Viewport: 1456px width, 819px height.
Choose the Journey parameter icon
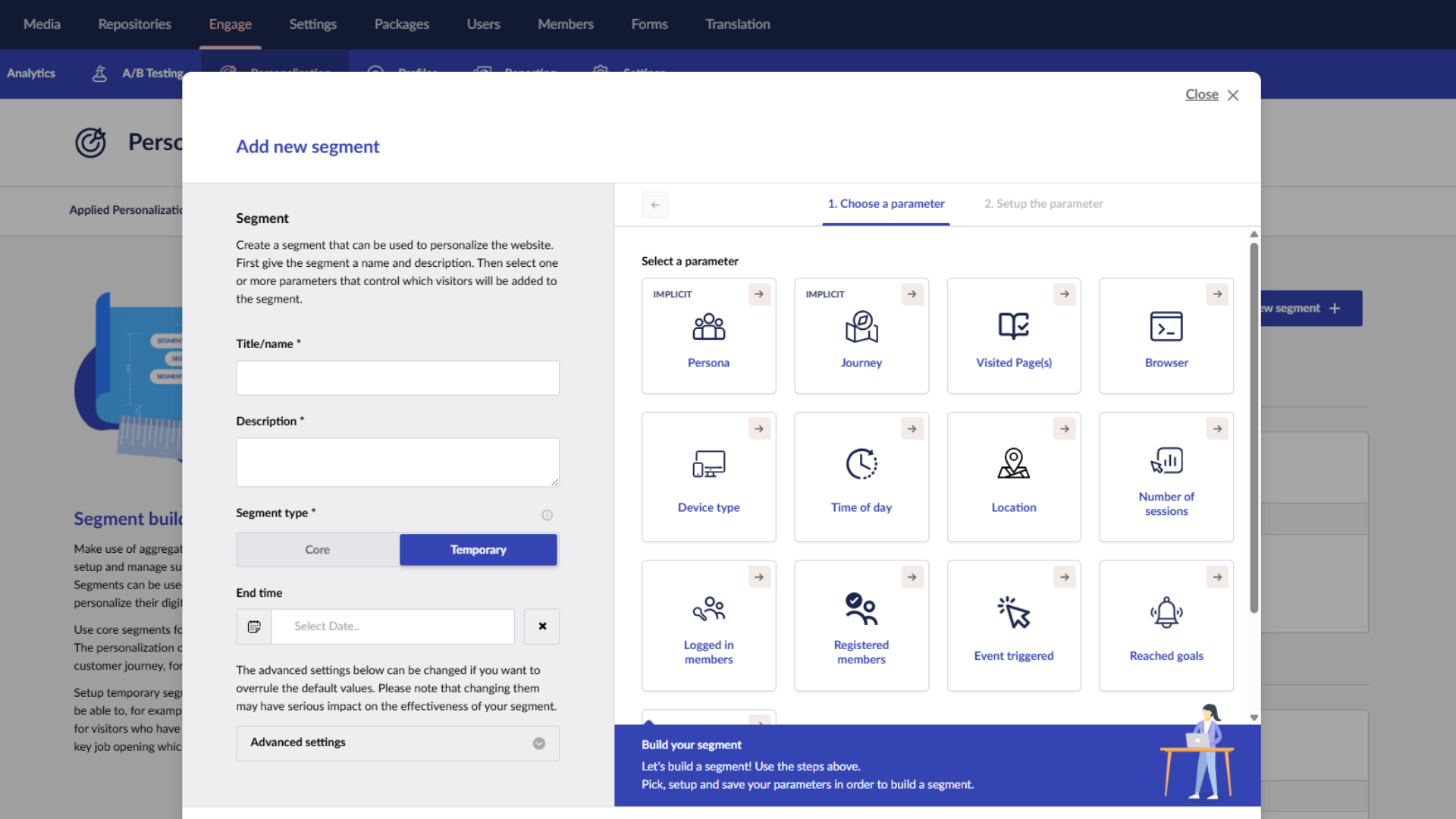click(861, 327)
